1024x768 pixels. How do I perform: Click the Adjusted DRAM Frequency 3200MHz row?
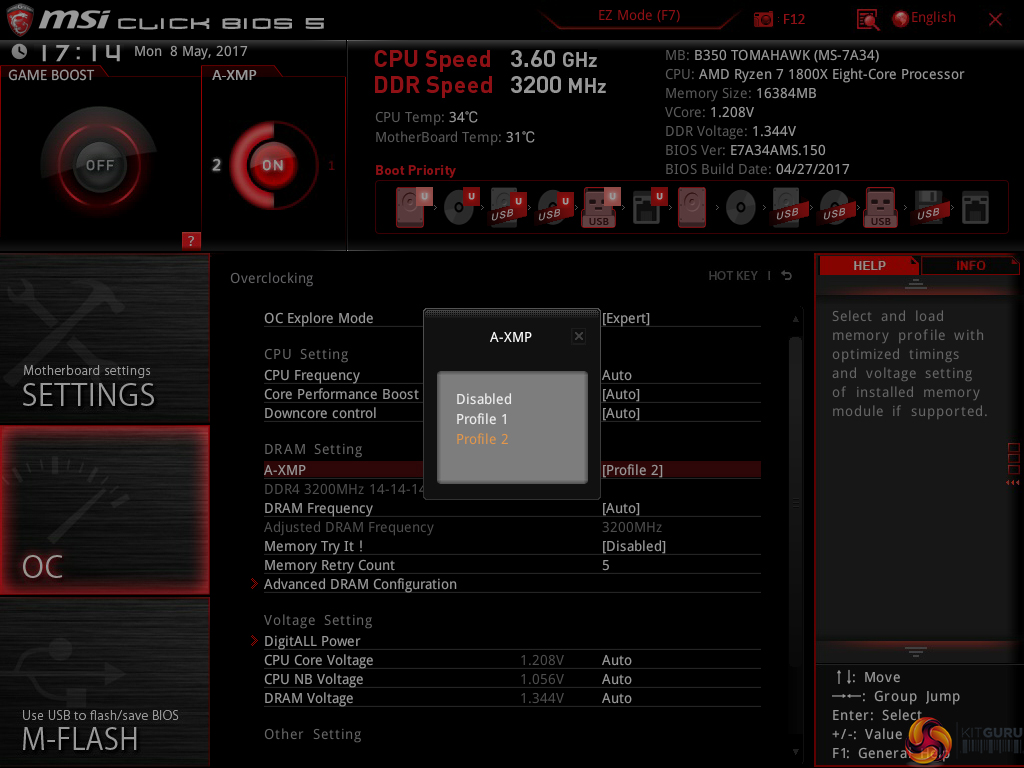tap(512, 527)
